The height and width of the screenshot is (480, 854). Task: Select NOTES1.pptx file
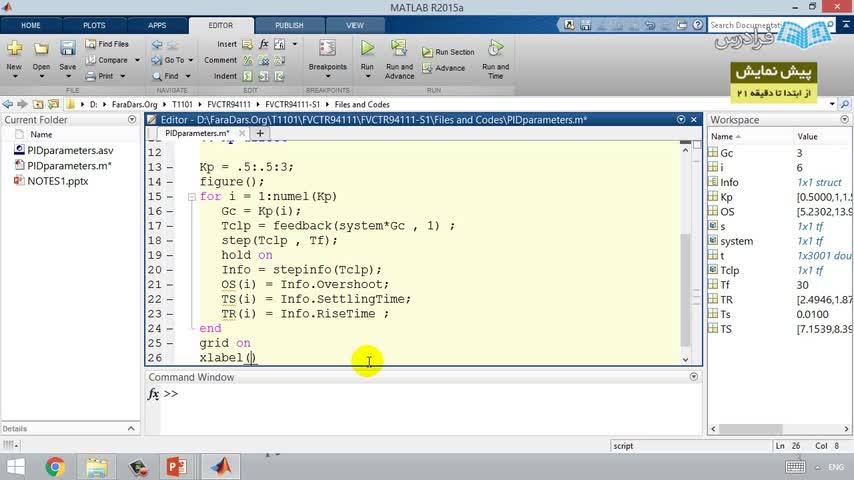coord(58,181)
